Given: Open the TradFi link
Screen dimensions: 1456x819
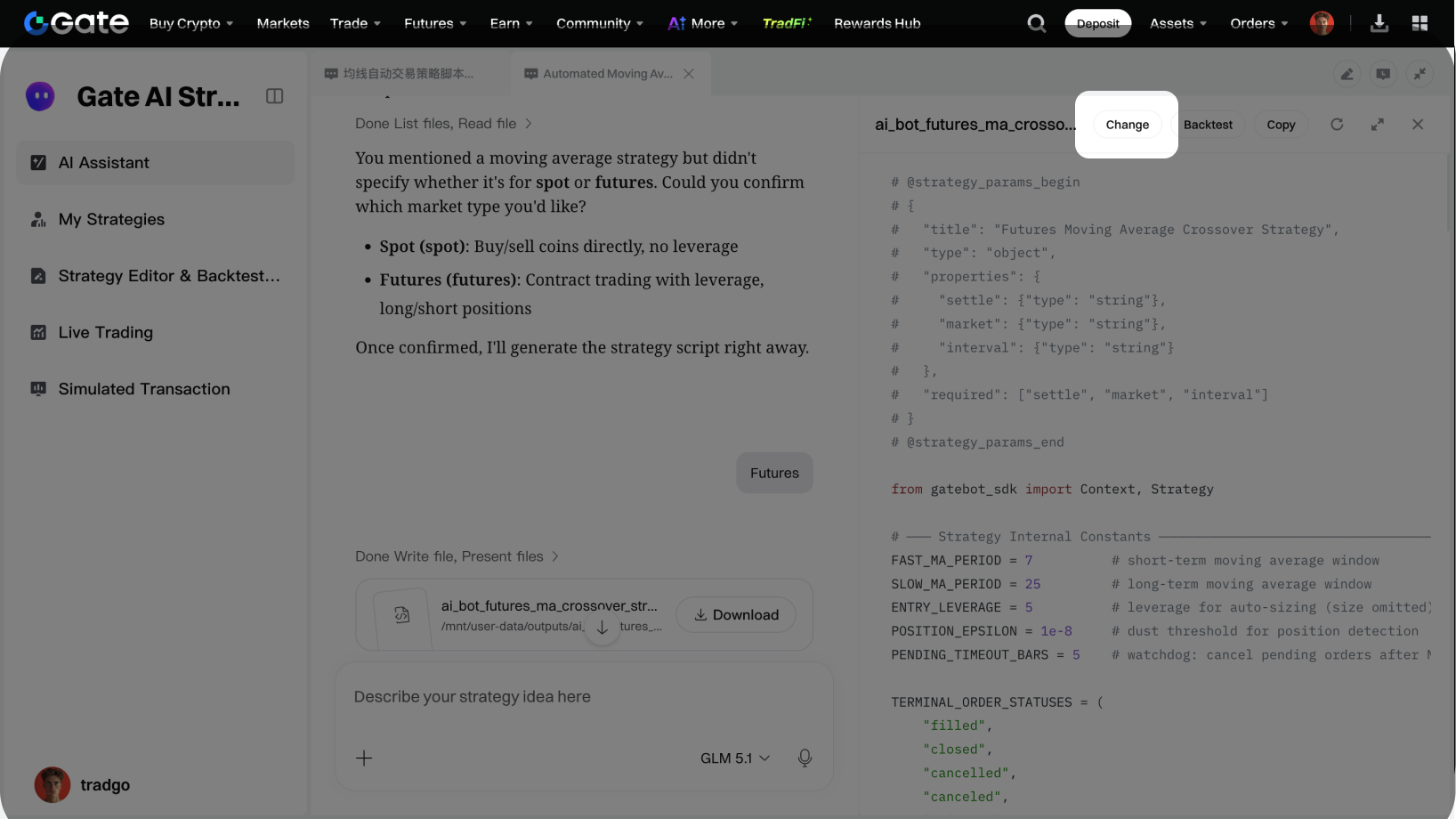Looking at the screenshot, I should [787, 23].
